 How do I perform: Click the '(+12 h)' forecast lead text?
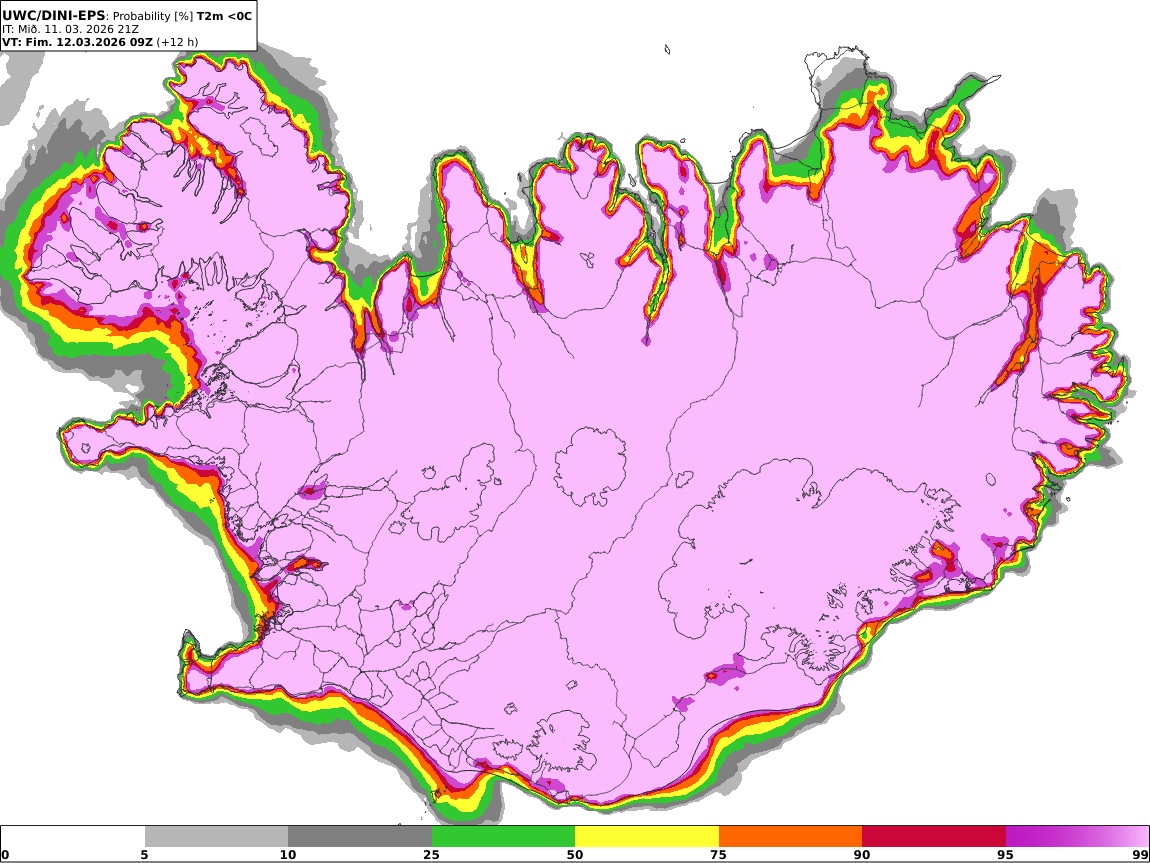[177, 42]
